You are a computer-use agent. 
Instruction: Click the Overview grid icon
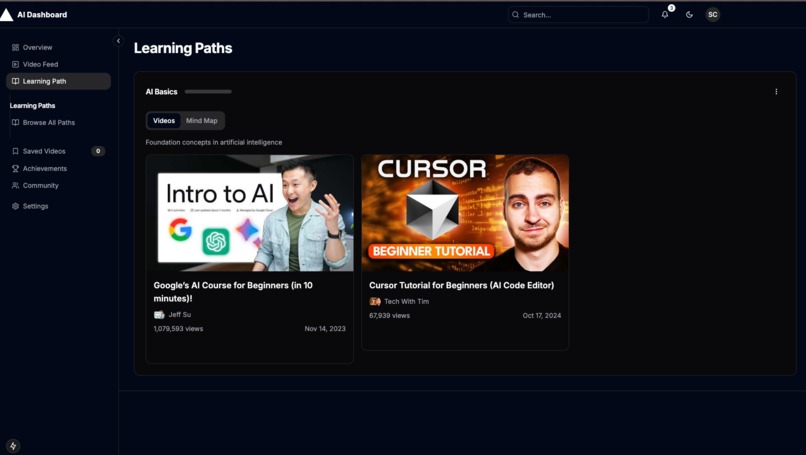[x=15, y=47]
